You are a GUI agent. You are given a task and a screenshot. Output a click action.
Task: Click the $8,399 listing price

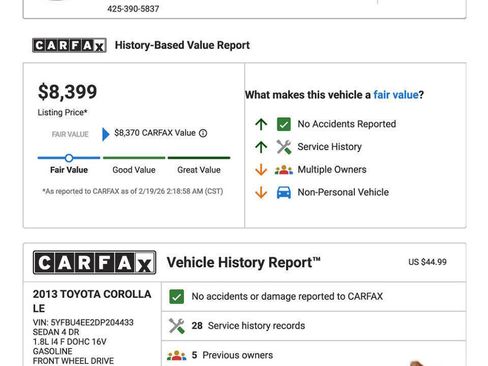[68, 92]
